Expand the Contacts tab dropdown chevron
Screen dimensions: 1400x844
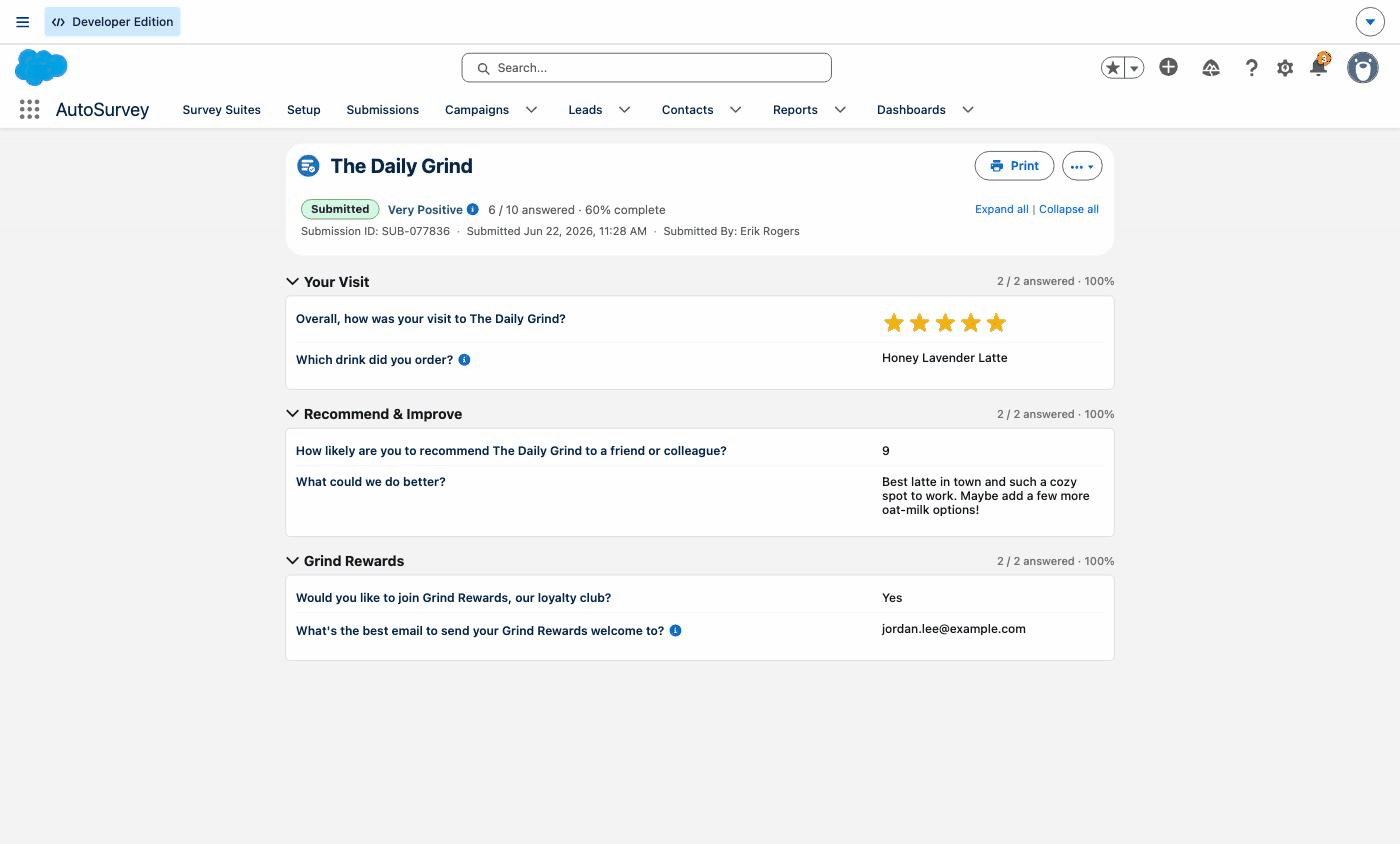(736, 110)
